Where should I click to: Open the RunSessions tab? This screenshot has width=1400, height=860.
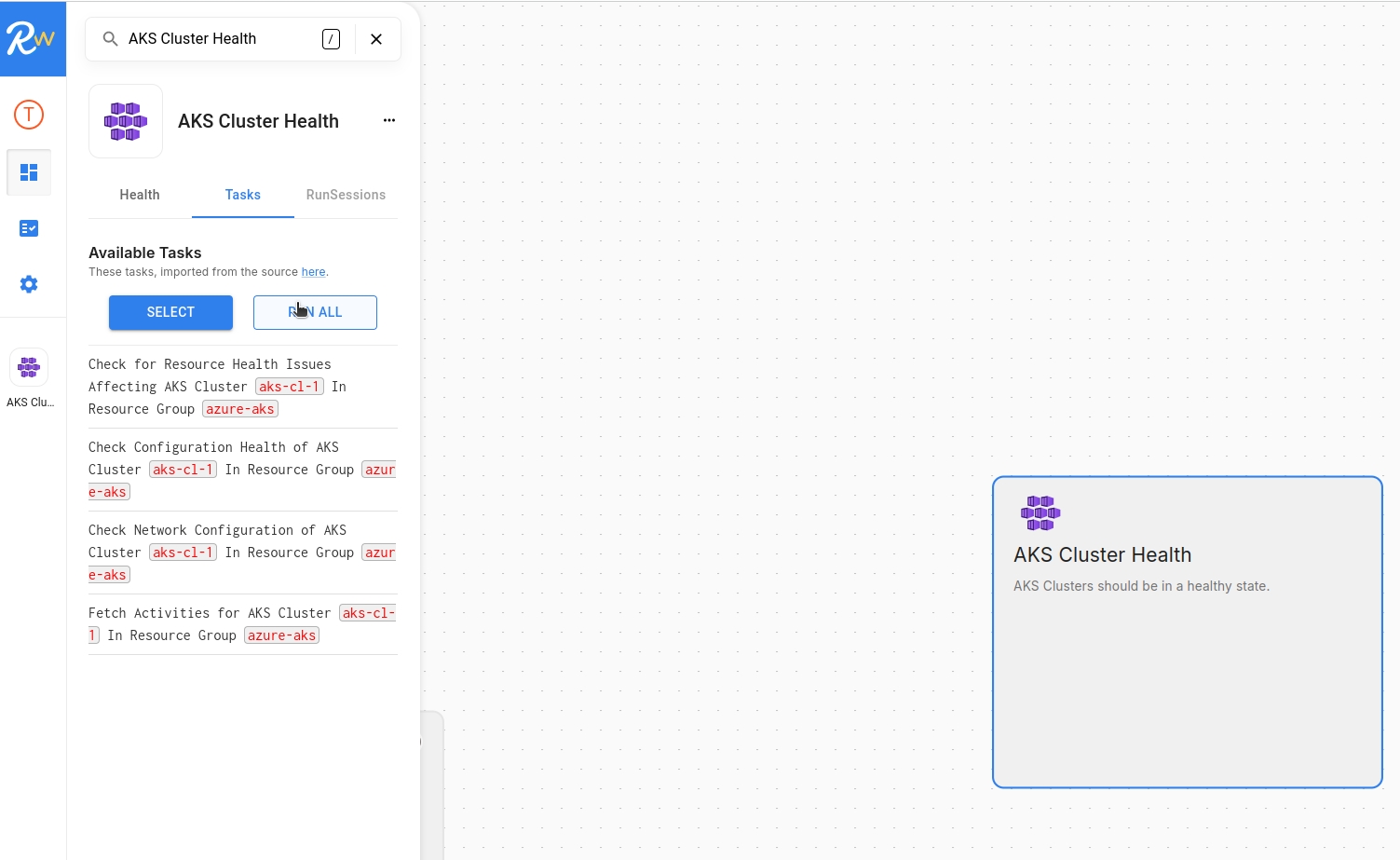tap(346, 195)
